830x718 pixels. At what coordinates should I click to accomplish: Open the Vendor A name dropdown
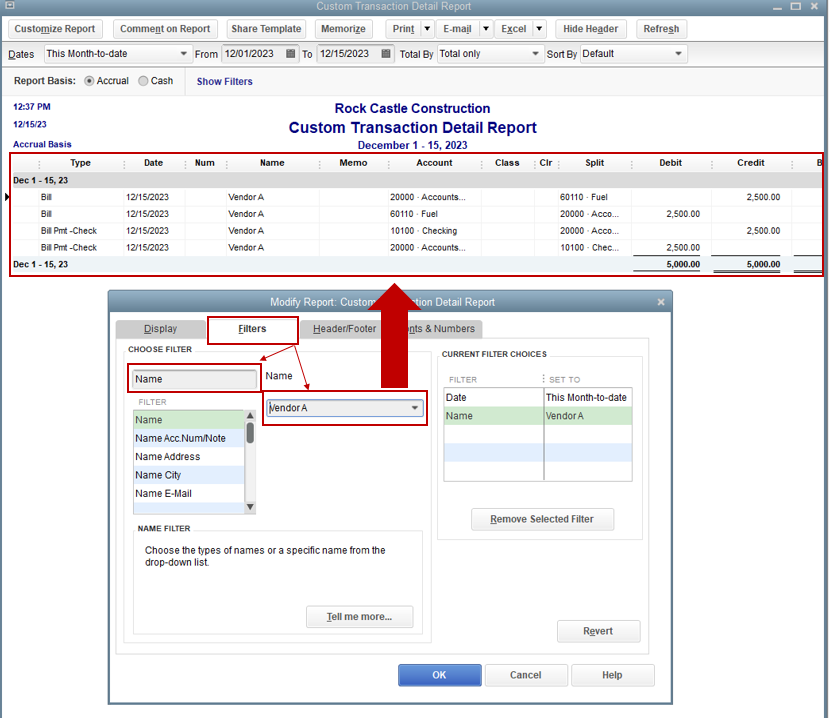point(415,408)
